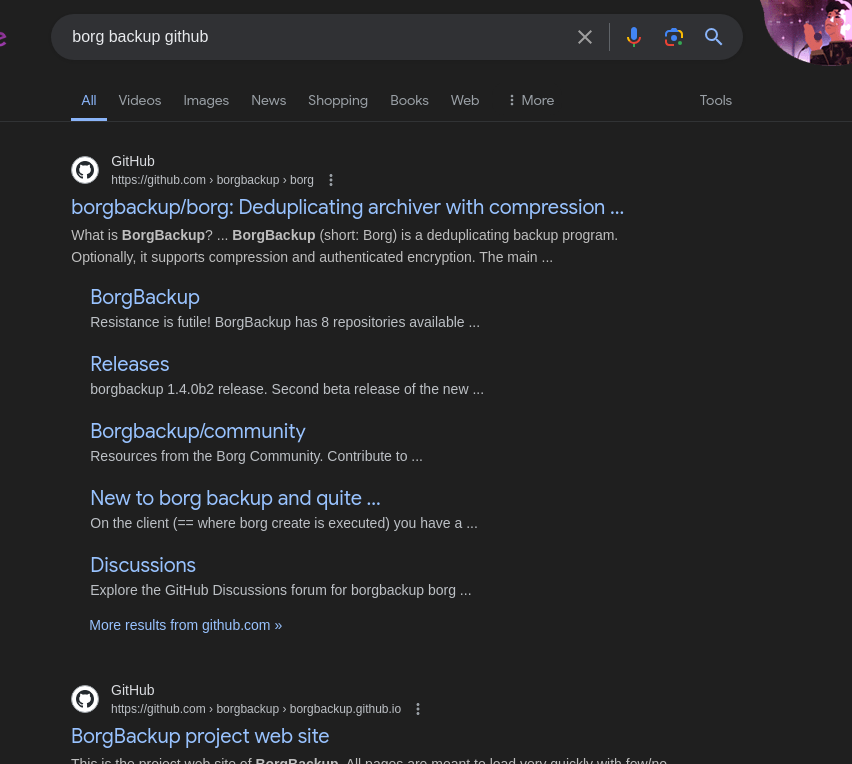Switch to the Images tab

point(206,100)
